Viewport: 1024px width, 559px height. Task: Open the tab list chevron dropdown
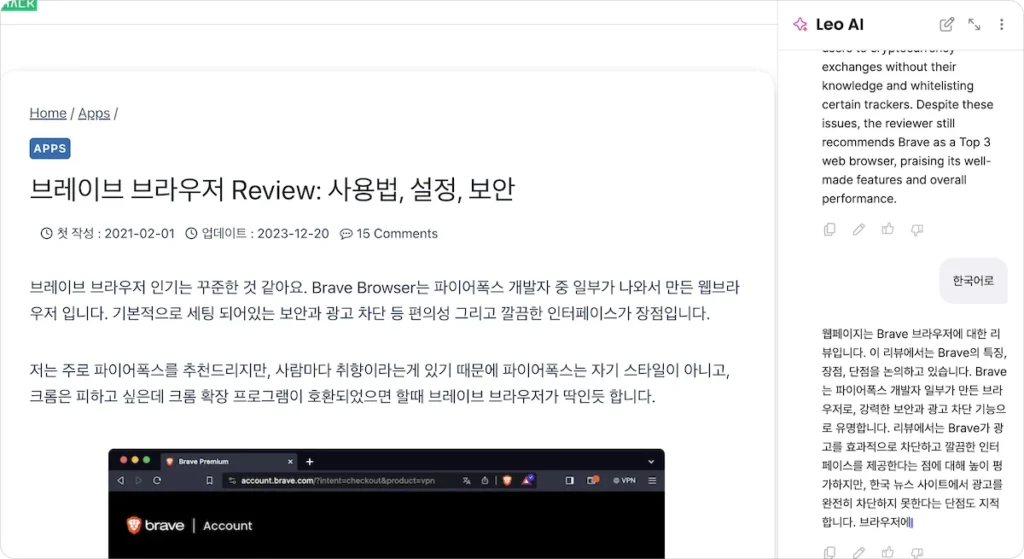point(651,462)
